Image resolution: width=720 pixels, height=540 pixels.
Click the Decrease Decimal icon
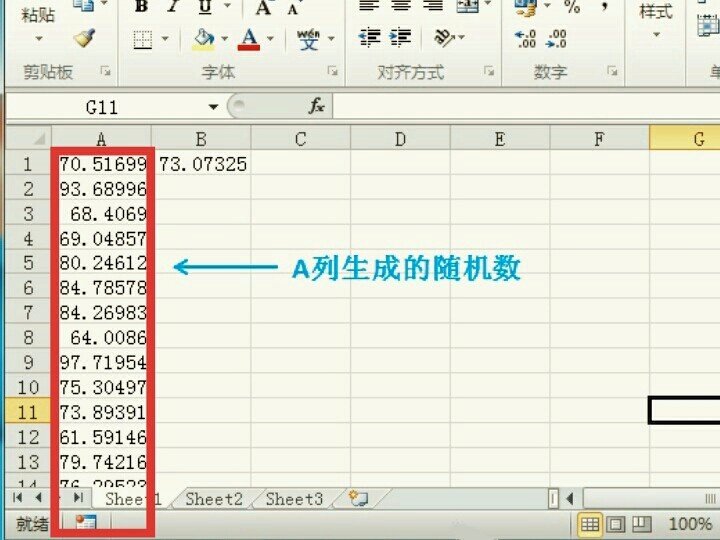(556, 39)
